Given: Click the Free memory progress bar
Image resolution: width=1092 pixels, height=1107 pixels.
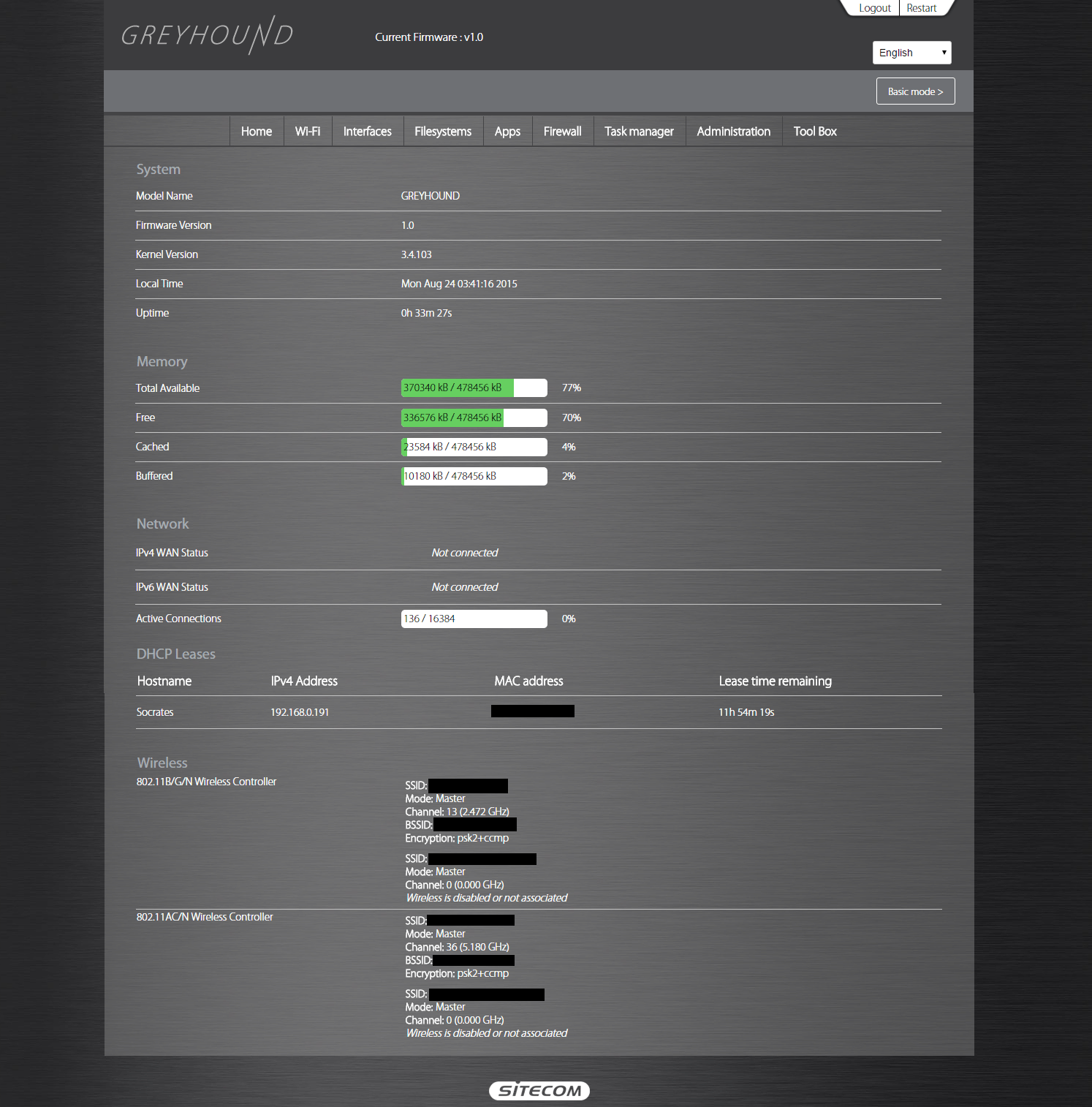Looking at the screenshot, I should click(x=474, y=418).
